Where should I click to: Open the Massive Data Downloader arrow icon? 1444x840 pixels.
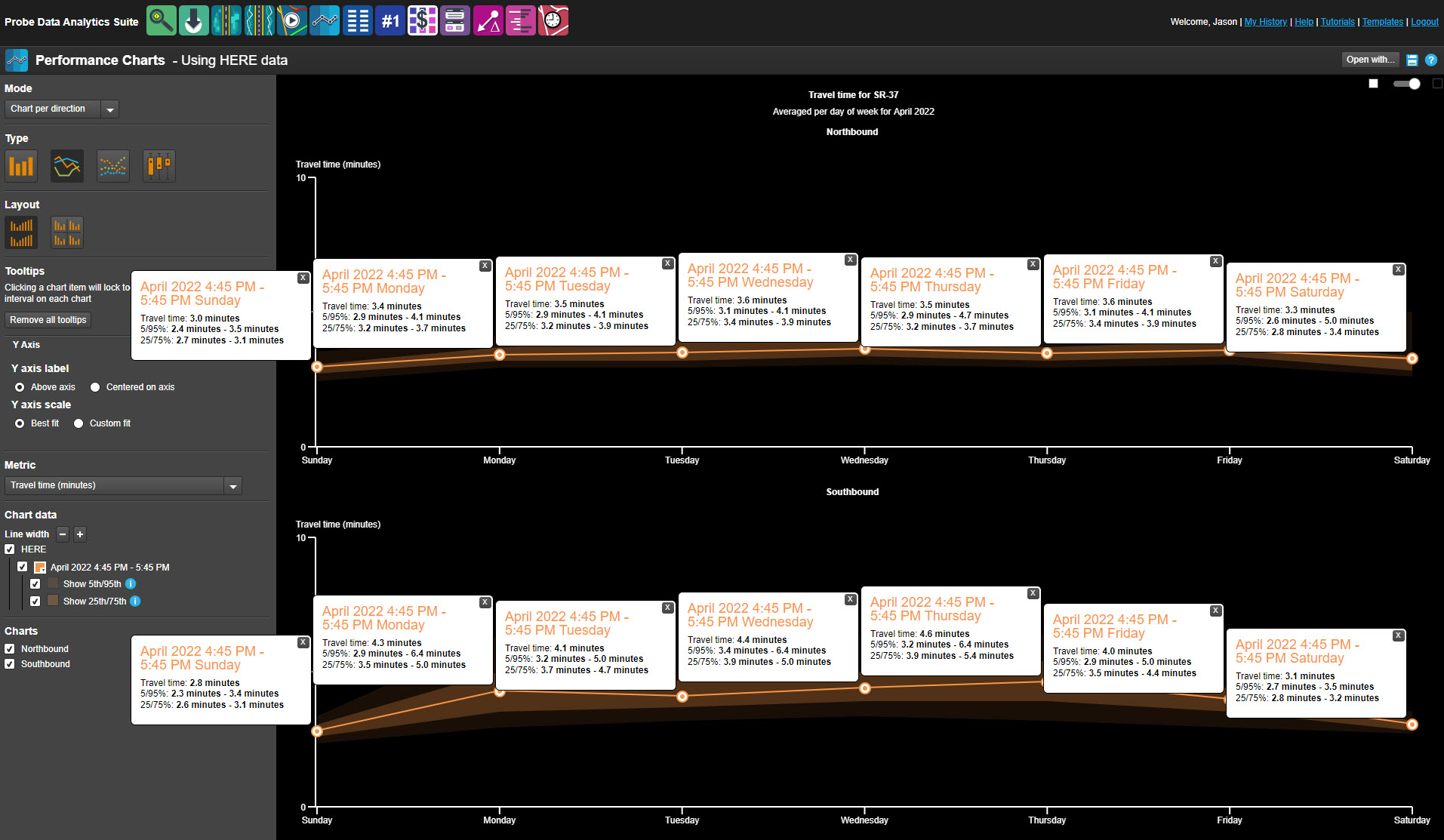tap(194, 20)
